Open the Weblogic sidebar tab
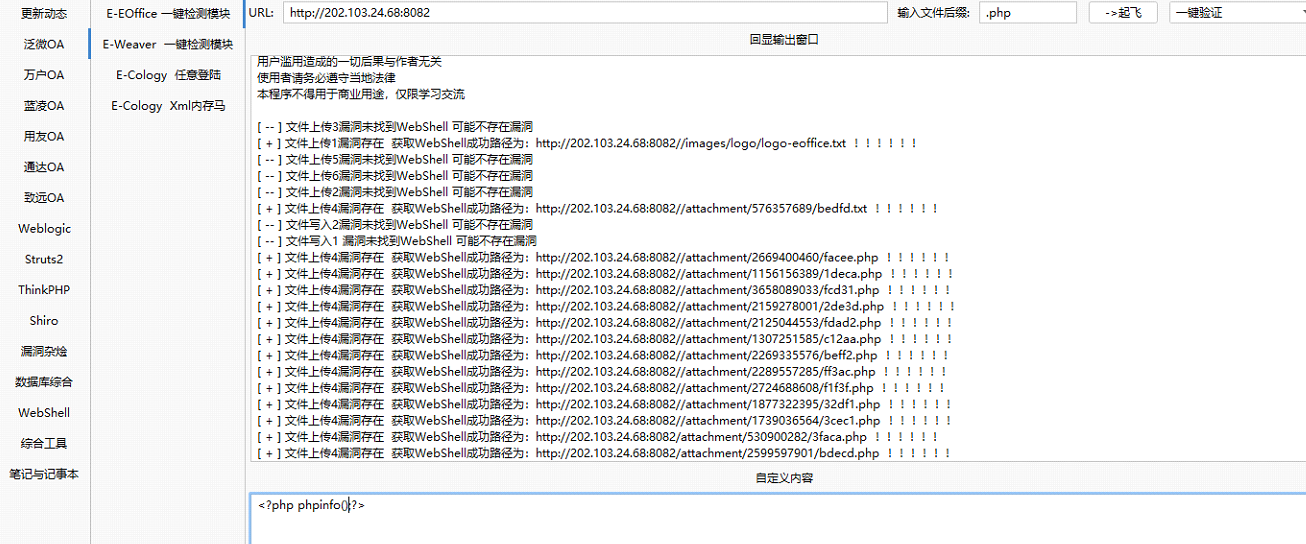The height and width of the screenshot is (544, 1306). 44,229
